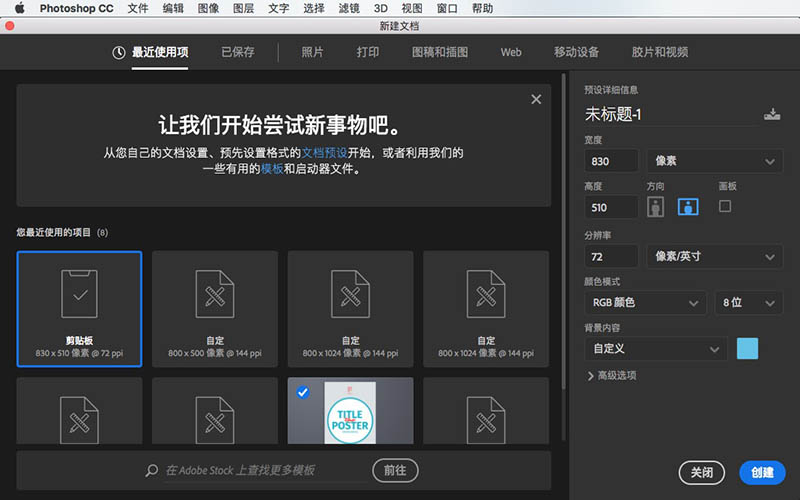
Task: Open the 8 位 bit depth dropdown
Action: (x=748, y=303)
